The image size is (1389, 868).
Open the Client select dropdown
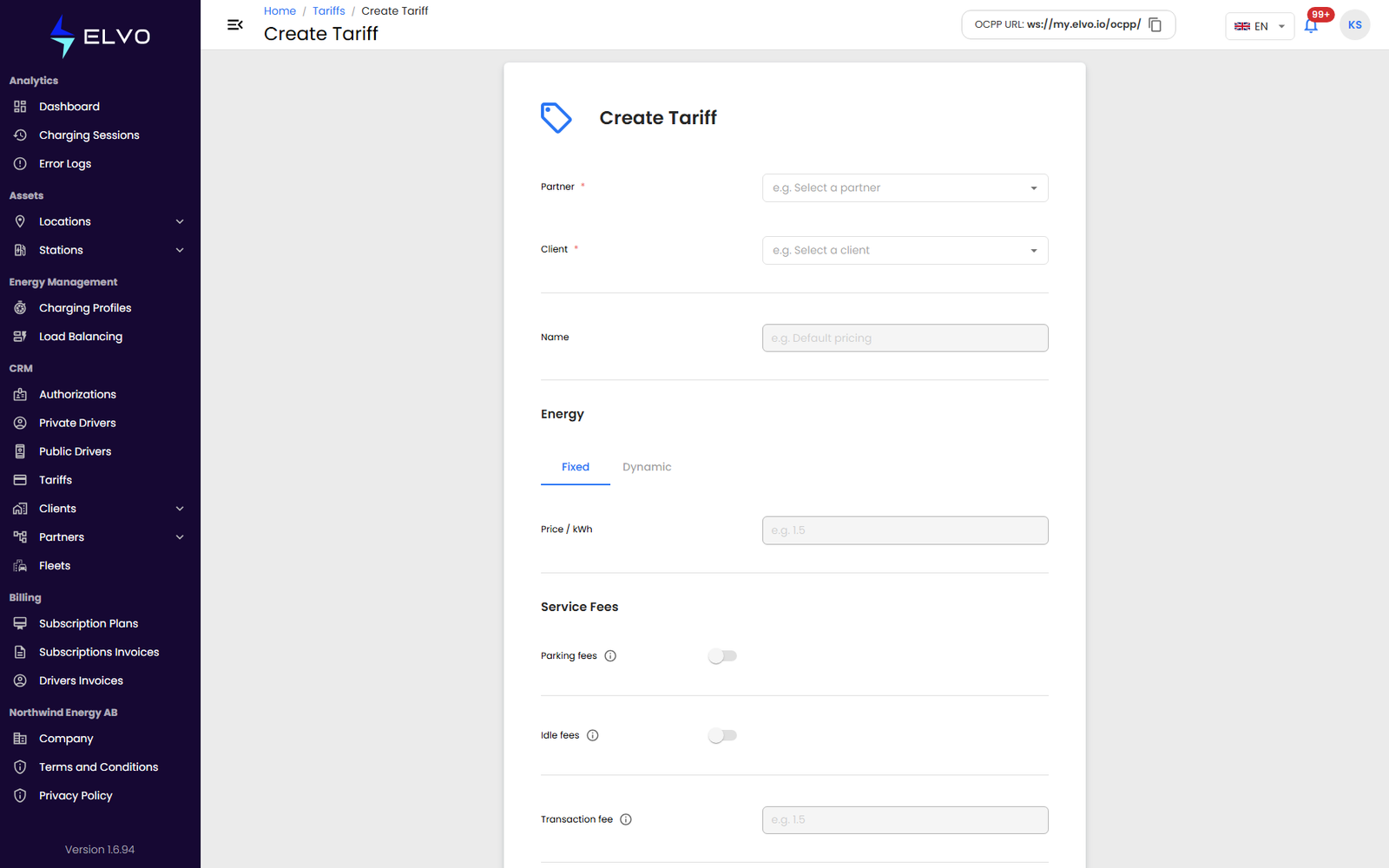click(905, 250)
